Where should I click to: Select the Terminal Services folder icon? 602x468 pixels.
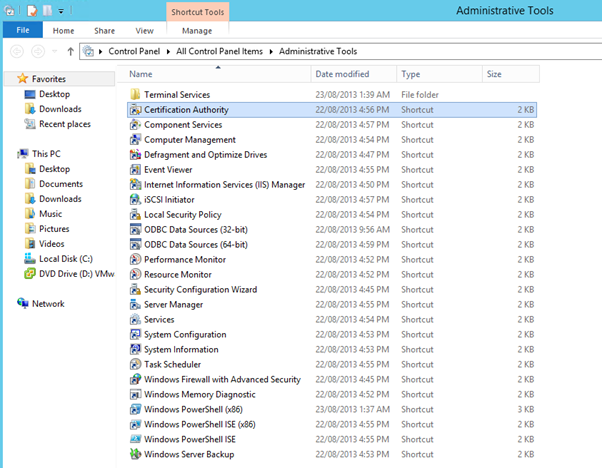pyautogui.click(x=136, y=95)
